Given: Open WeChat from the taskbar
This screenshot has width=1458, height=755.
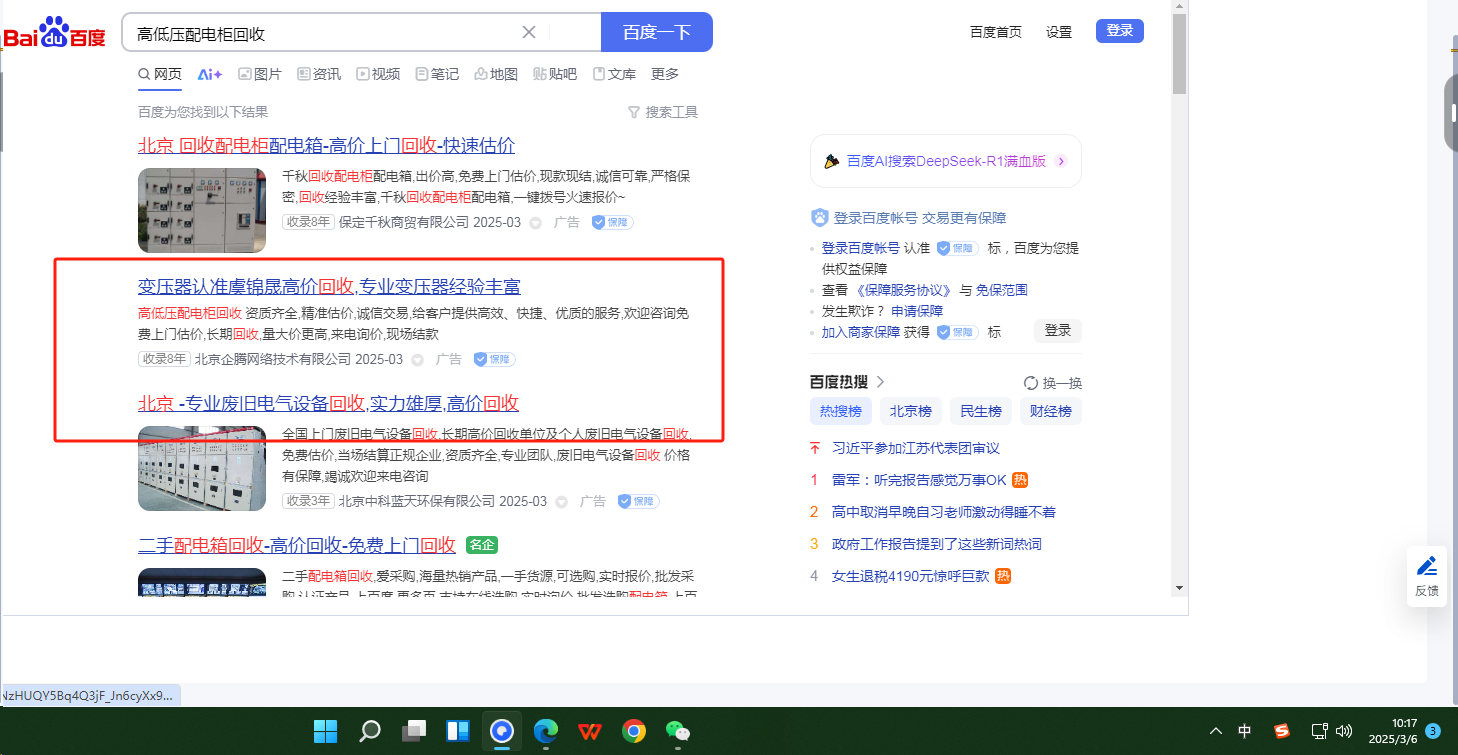Looking at the screenshot, I should point(679,731).
